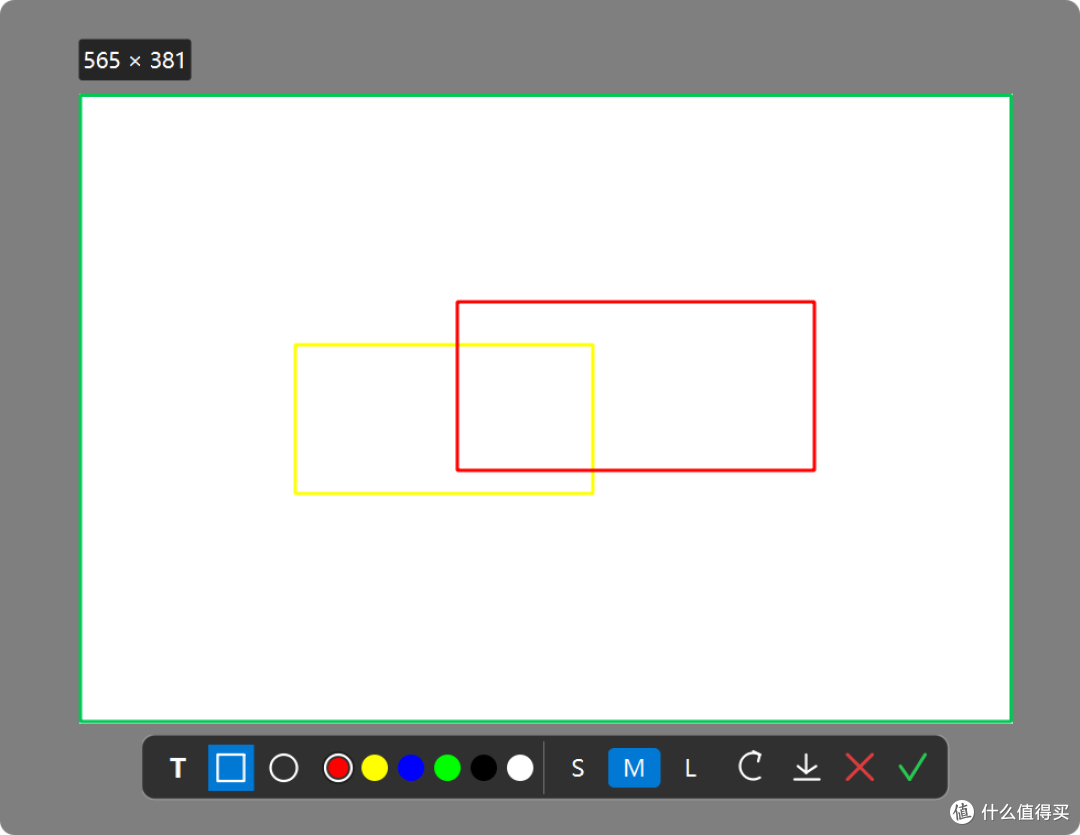This screenshot has height=835, width=1080.
Task: Pick the blue color swatch
Action: click(x=411, y=767)
